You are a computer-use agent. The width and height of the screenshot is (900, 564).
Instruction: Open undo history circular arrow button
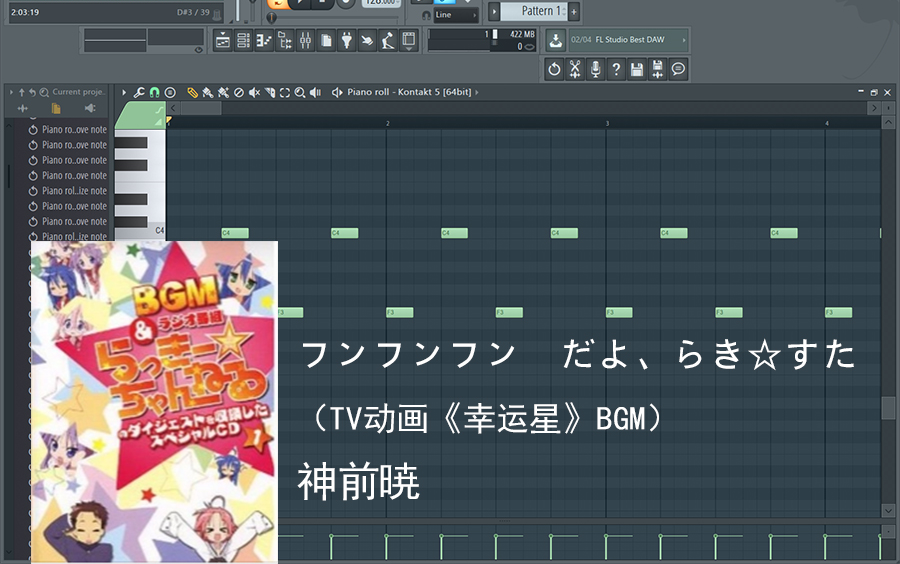pos(554,69)
